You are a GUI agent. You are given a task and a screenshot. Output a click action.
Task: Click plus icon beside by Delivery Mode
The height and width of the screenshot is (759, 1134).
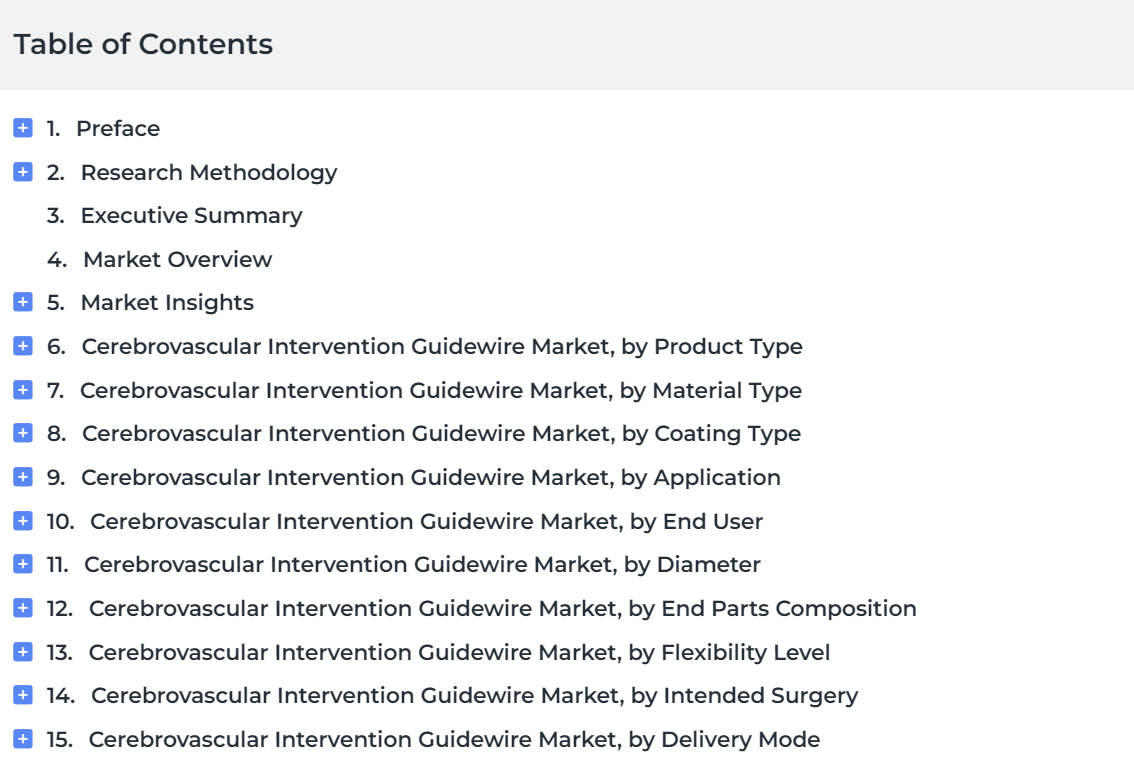click(23, 739)
